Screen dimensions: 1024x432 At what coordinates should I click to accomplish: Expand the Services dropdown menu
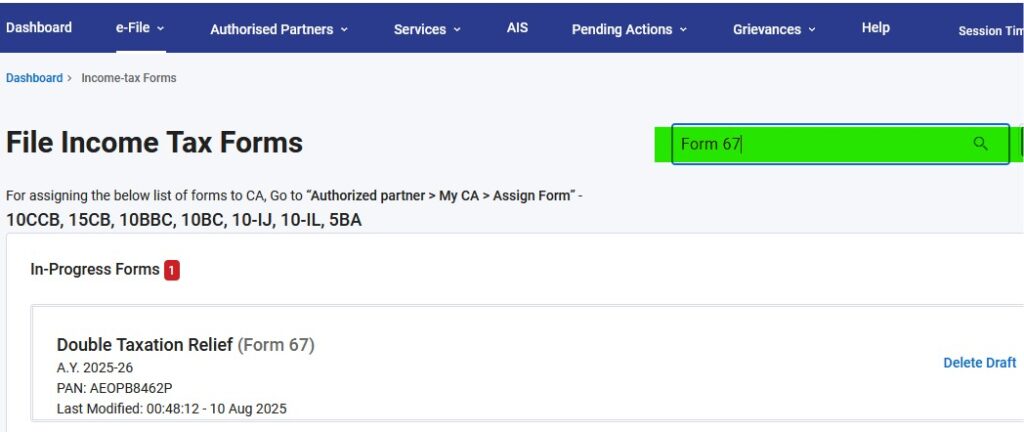(427, 30)
